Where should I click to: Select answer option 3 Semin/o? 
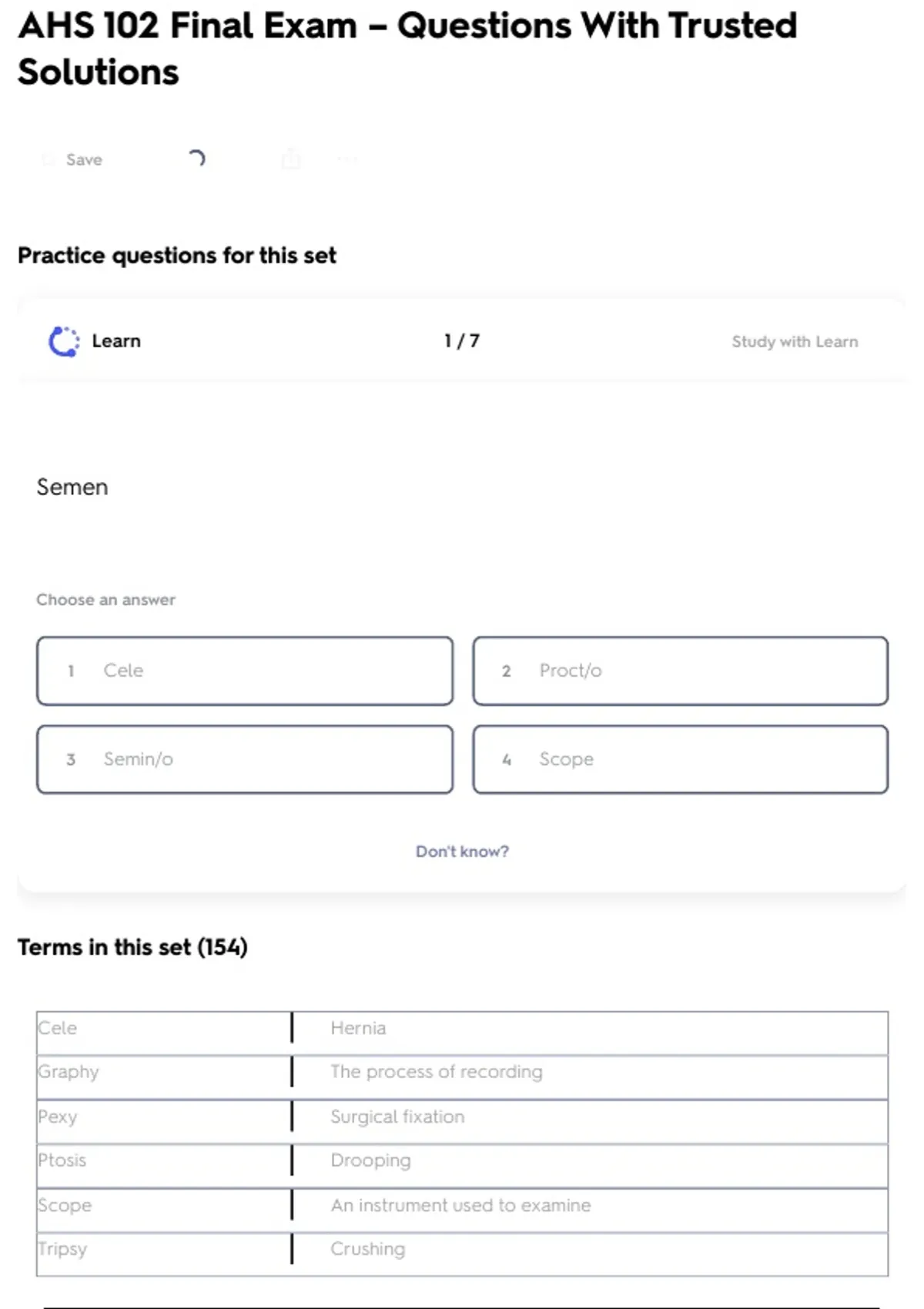[x=245, y=759]
